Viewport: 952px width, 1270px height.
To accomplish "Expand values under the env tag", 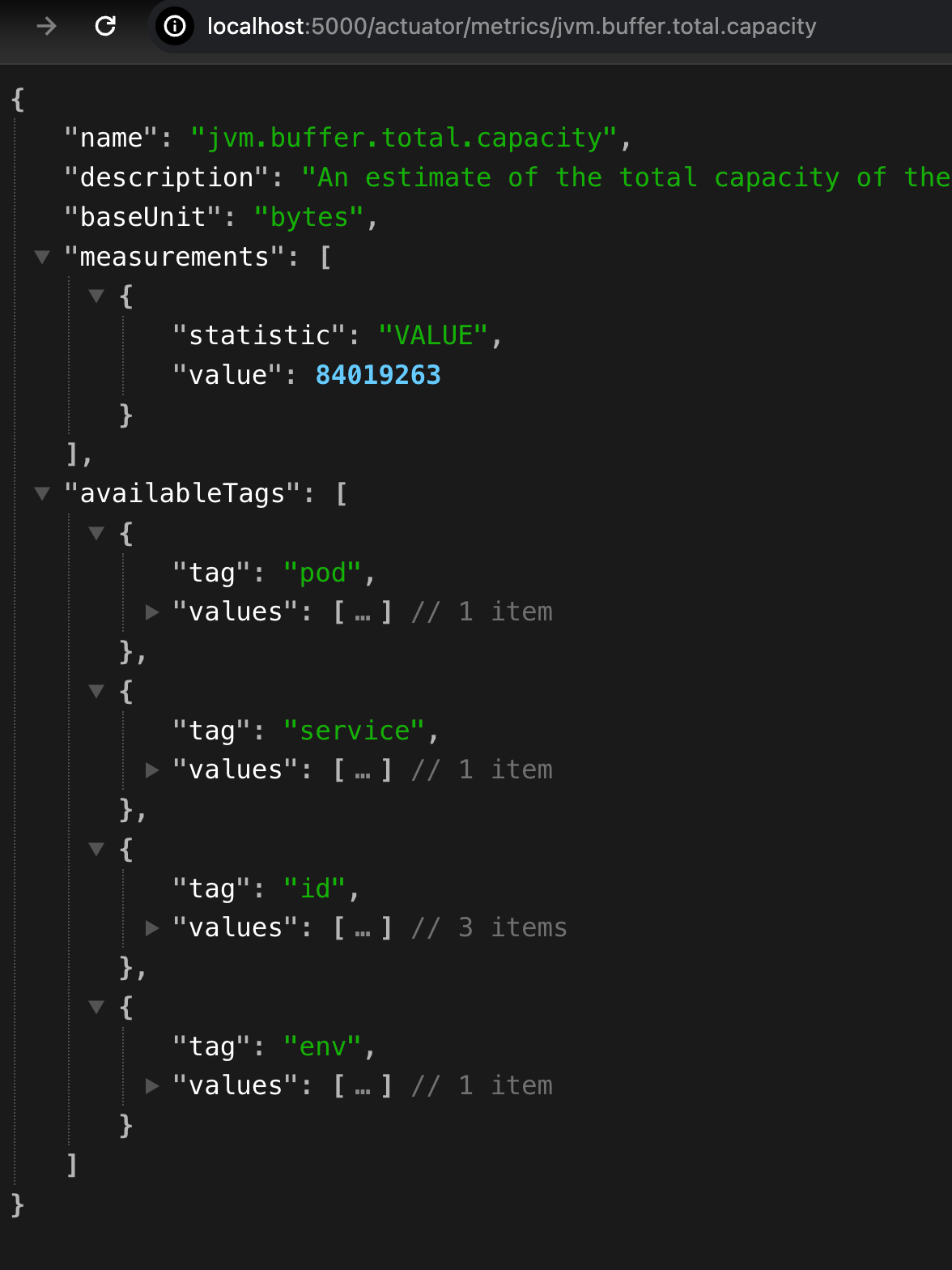I will (x=151, y=1086).
